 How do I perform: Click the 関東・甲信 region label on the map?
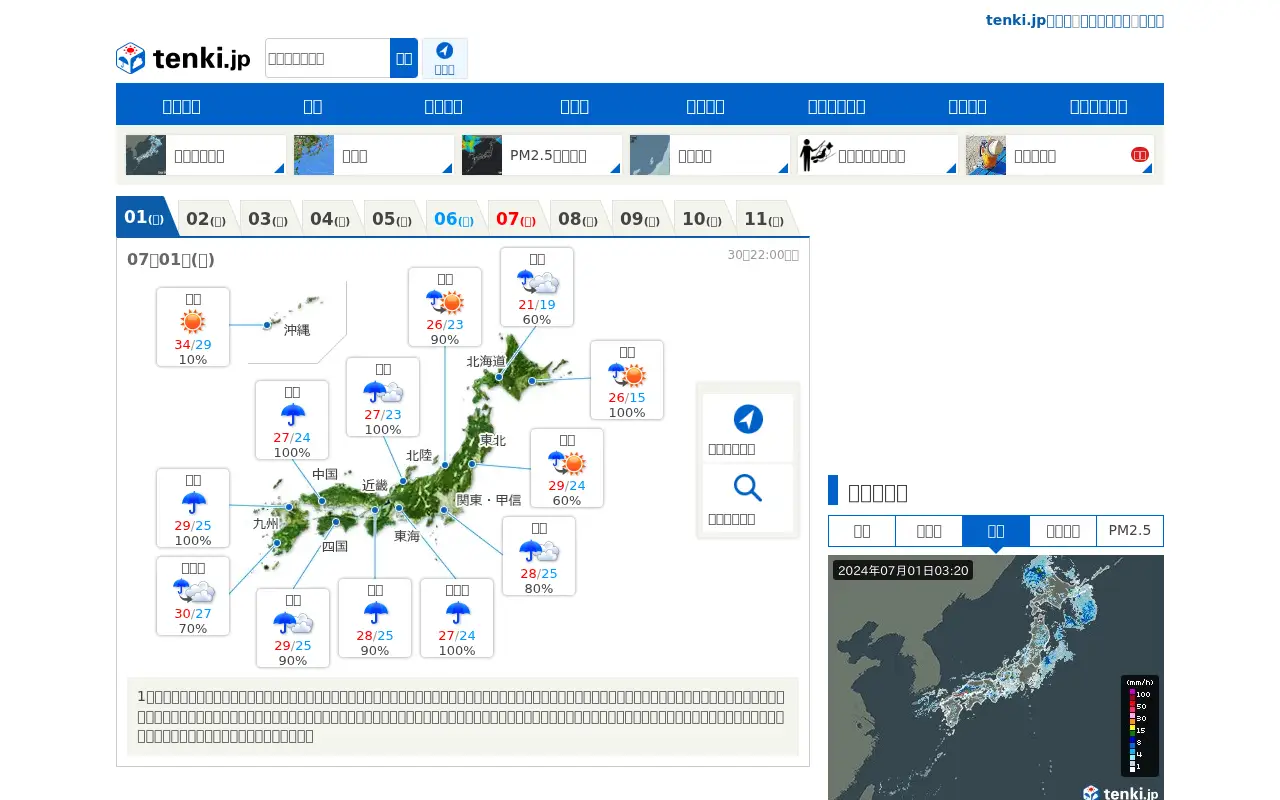[489, 500]
